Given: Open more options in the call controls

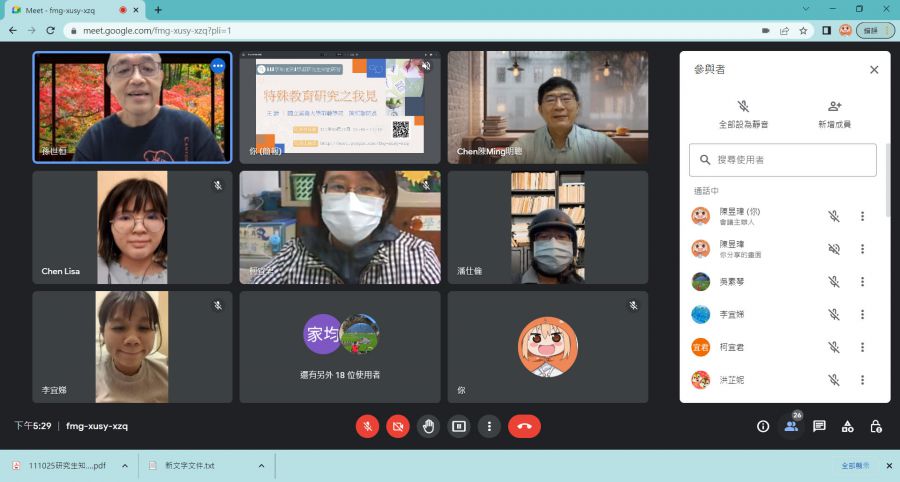Looking at the screenshot, I should (489, 426).
